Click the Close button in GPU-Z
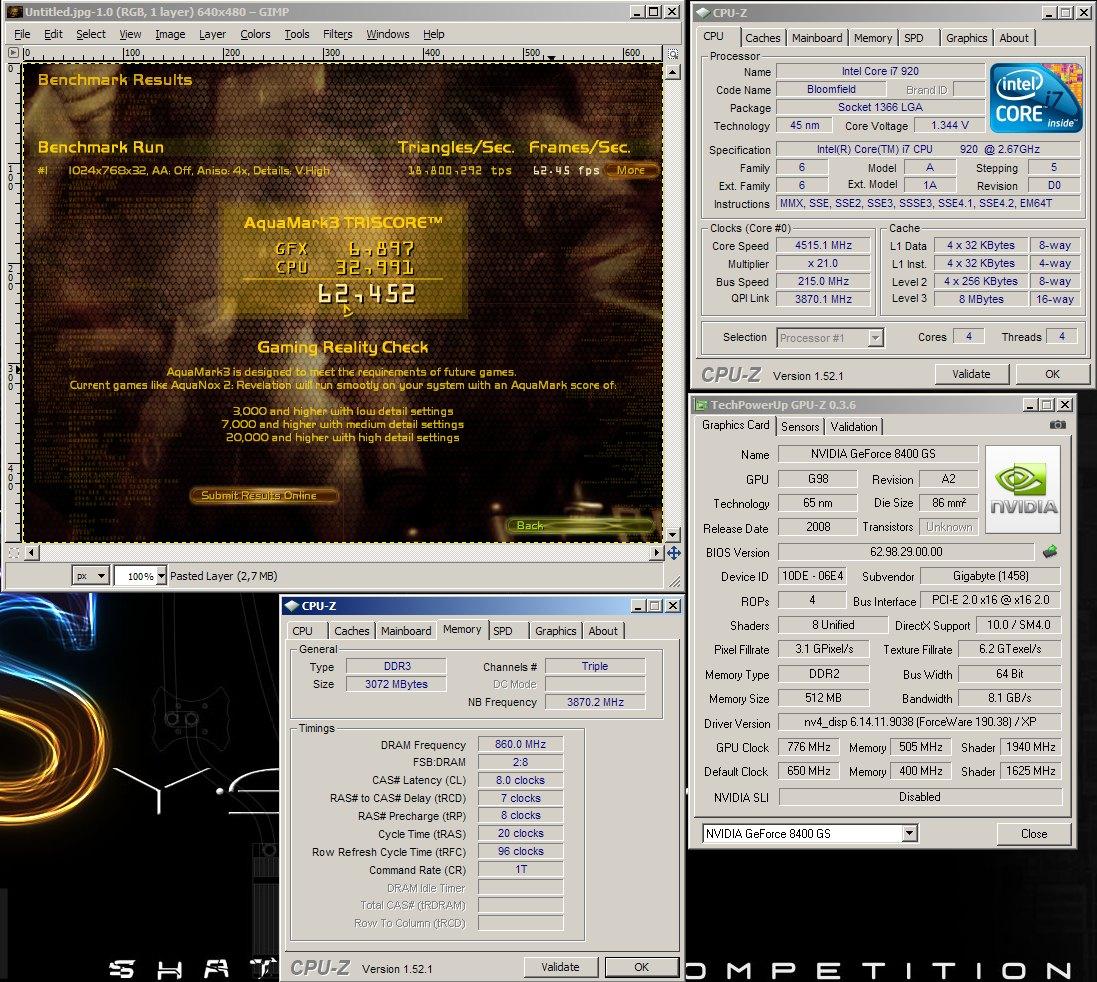The image size is (1097, 982). [x=1033, y=834]
